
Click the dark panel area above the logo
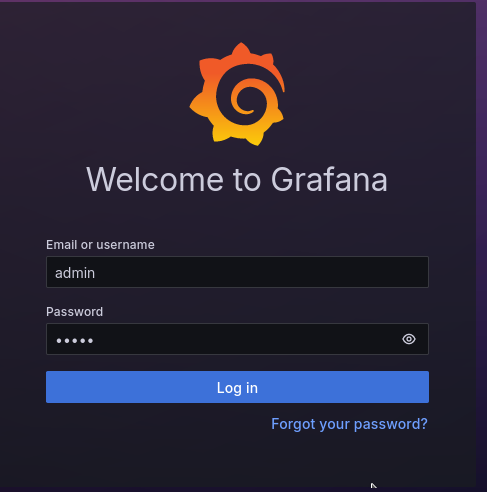click(x=237, y=20)
